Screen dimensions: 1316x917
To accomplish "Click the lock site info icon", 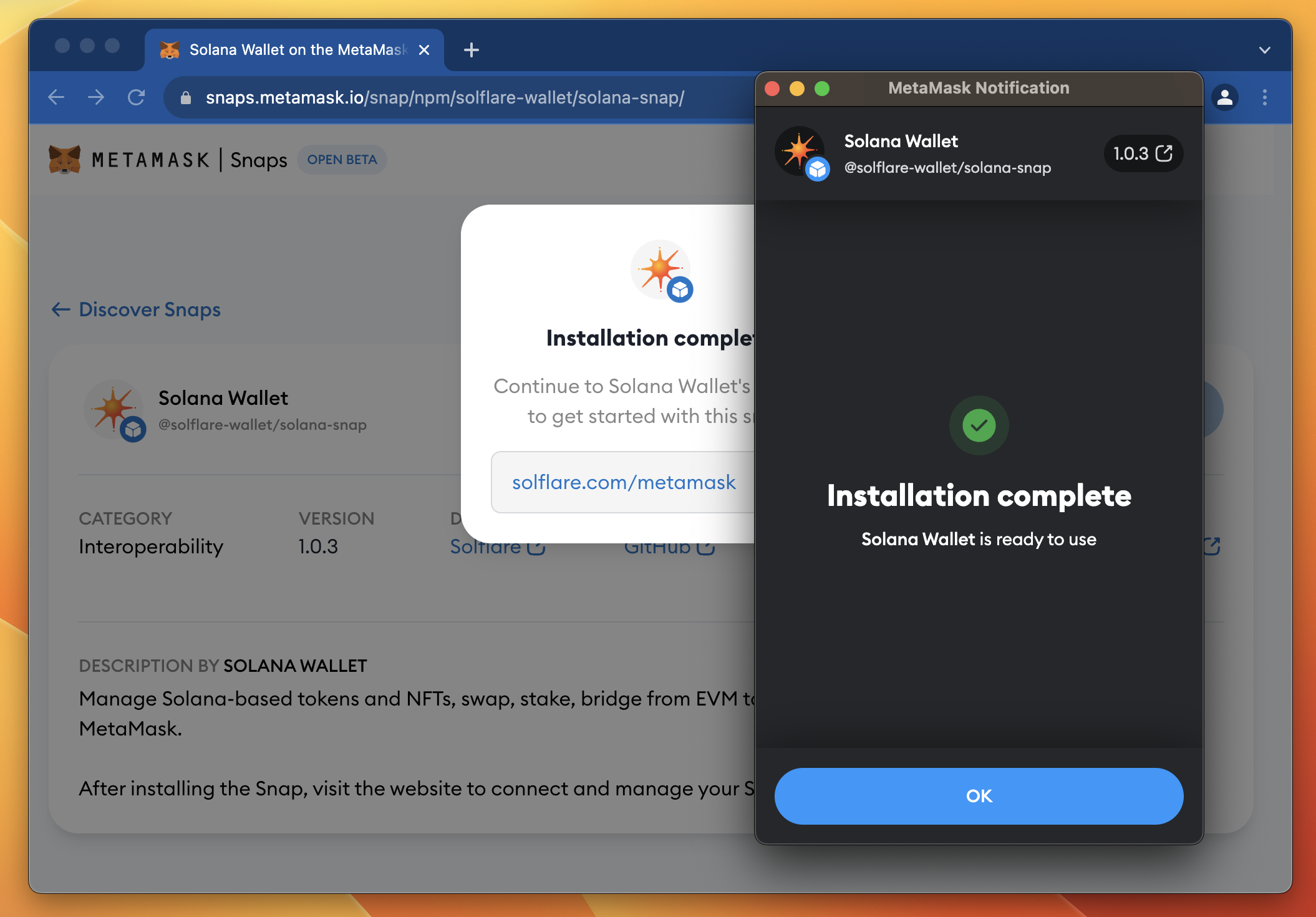I will pyautogui.click(x=185, y=98).
